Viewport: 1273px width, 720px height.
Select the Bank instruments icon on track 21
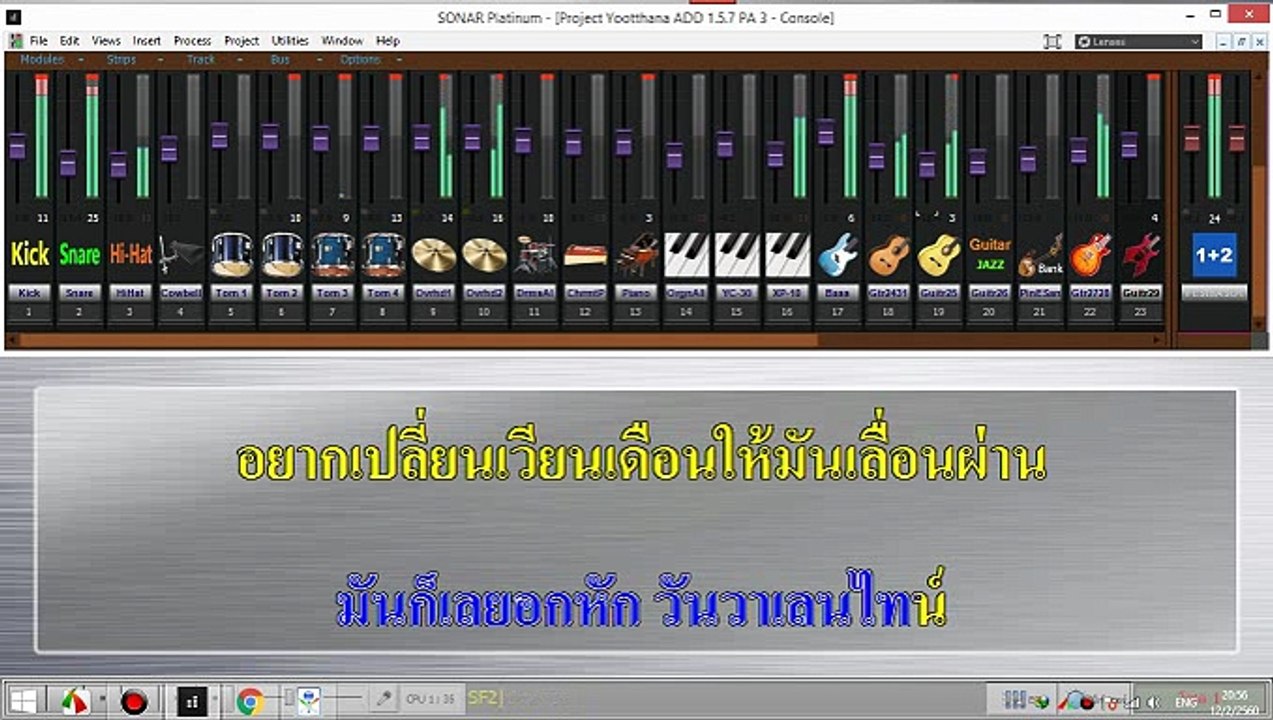pos(1040,255)
